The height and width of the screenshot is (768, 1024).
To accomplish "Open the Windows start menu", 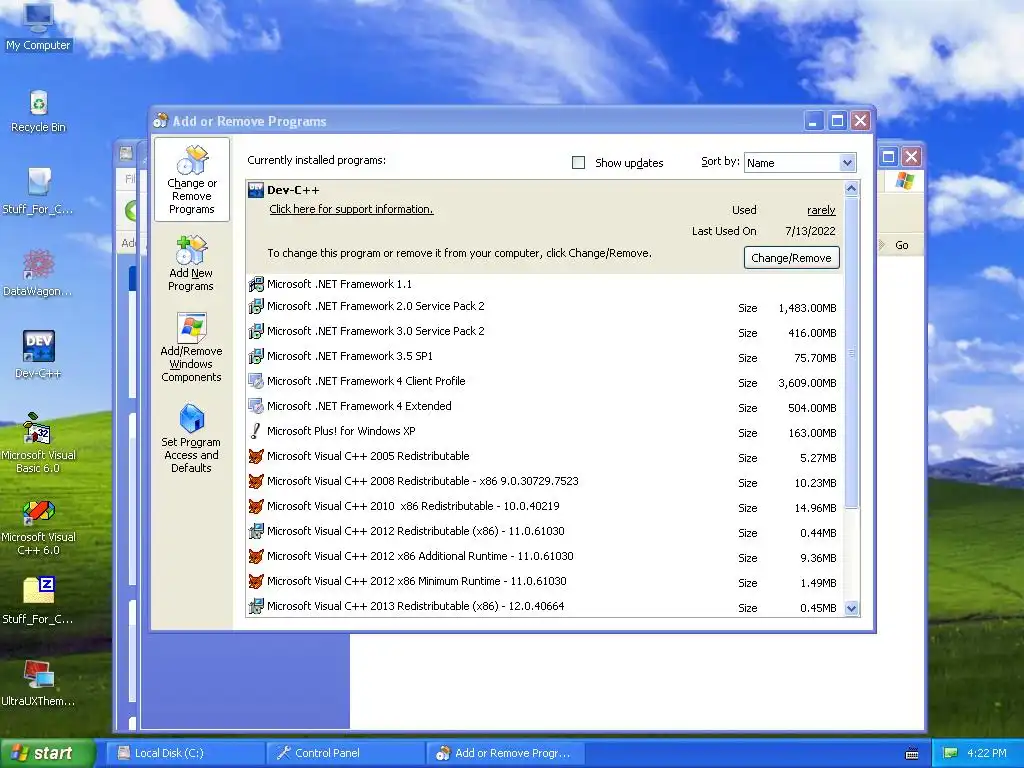I will pos(47,753).
